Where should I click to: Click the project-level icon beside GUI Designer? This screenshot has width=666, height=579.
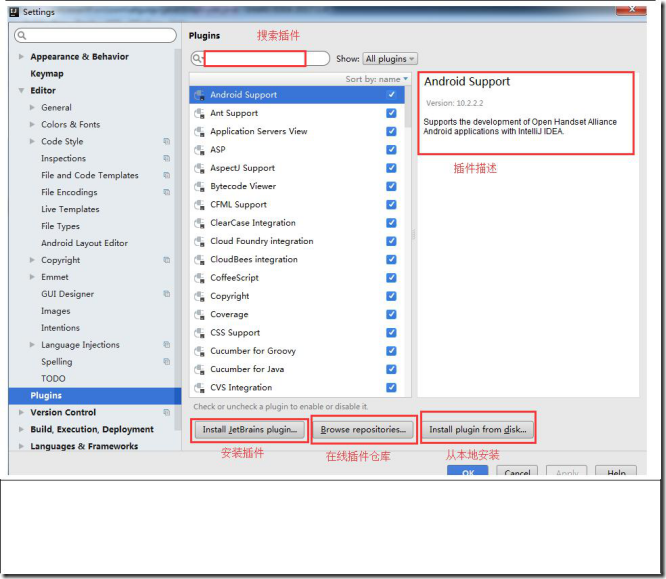click(166, 294)
